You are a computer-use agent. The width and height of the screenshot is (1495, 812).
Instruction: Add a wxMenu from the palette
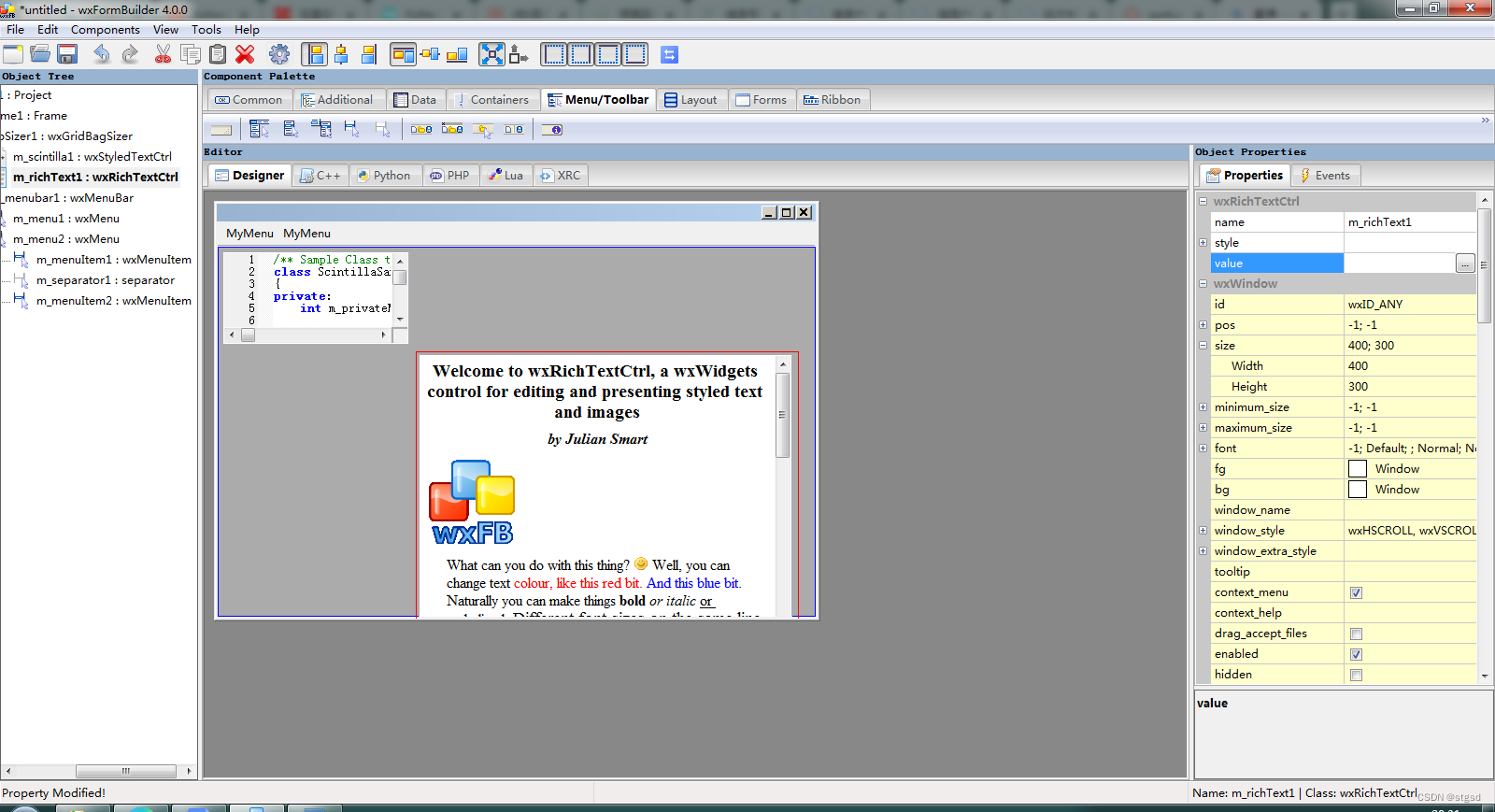point(291,130)
